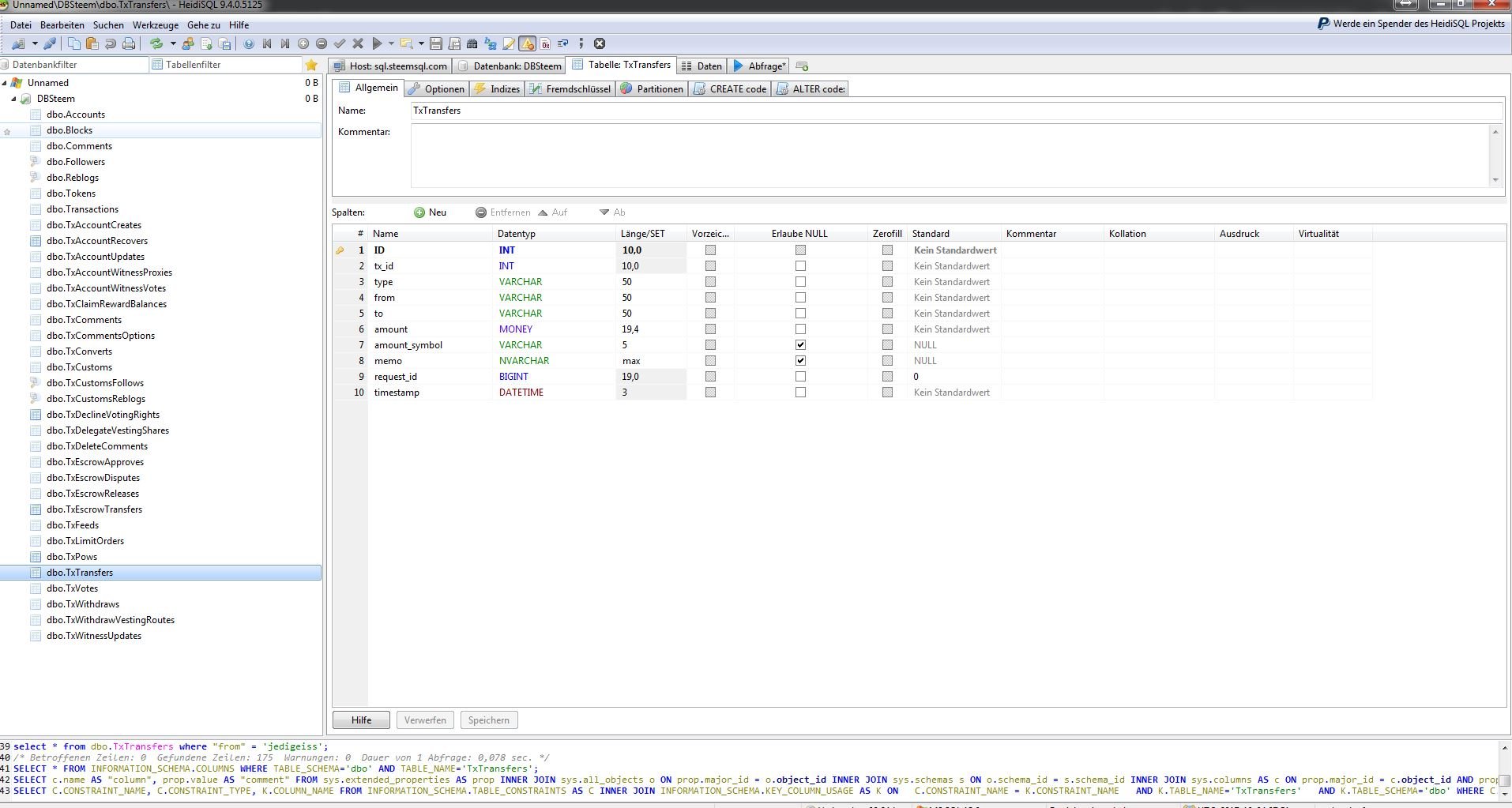
Task: Click the table Name input field
Action: [957, 111]
